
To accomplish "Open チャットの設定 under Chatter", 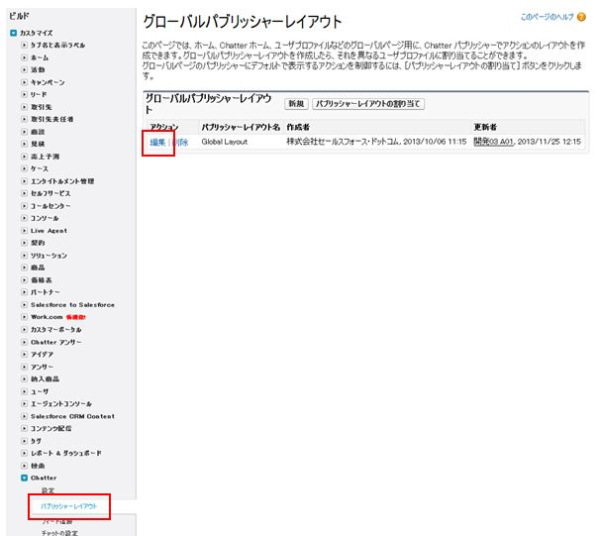I will [x=60, y=533].
